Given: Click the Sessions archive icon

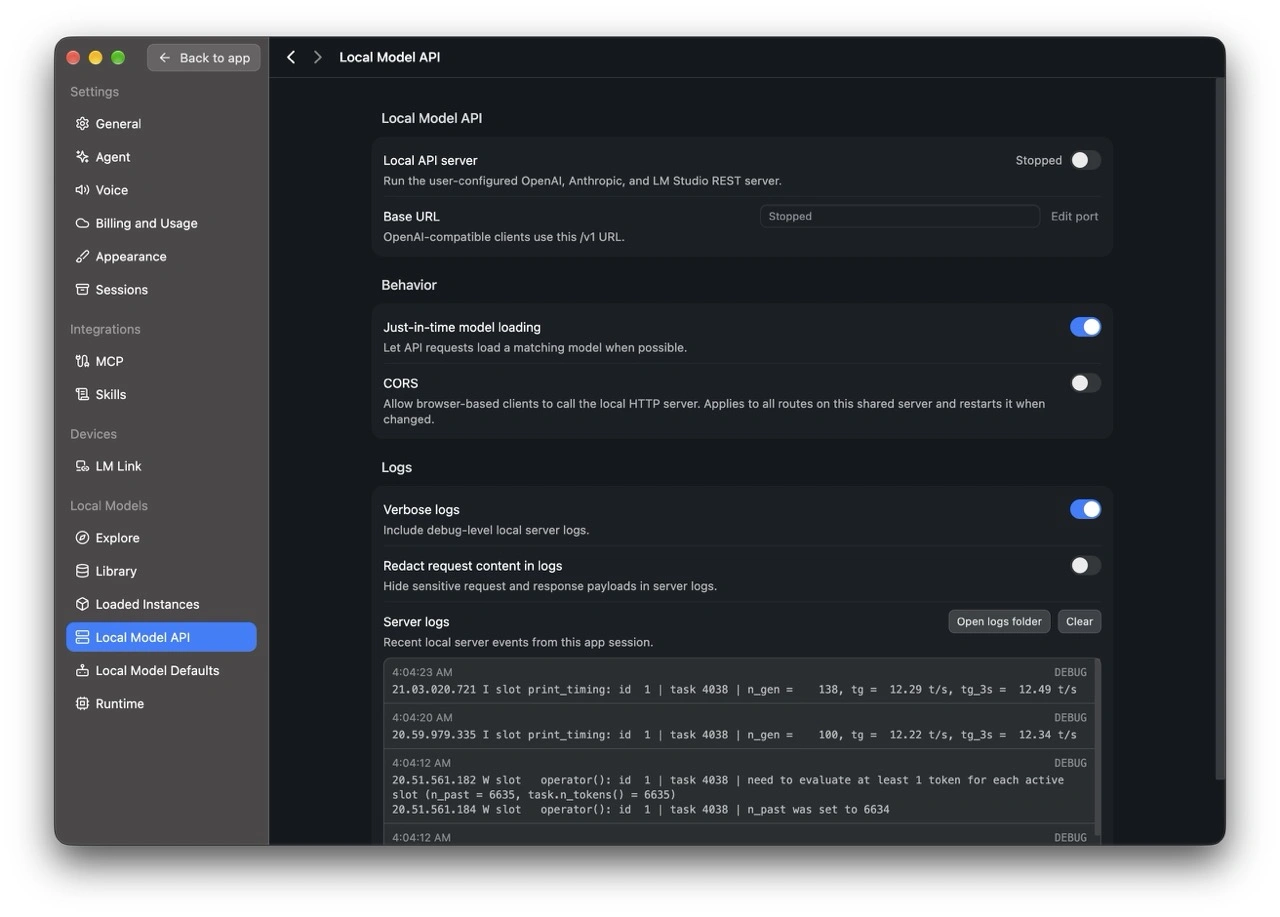Looking at the screenshot, I should pyautogui.click(x=82, y=289).
